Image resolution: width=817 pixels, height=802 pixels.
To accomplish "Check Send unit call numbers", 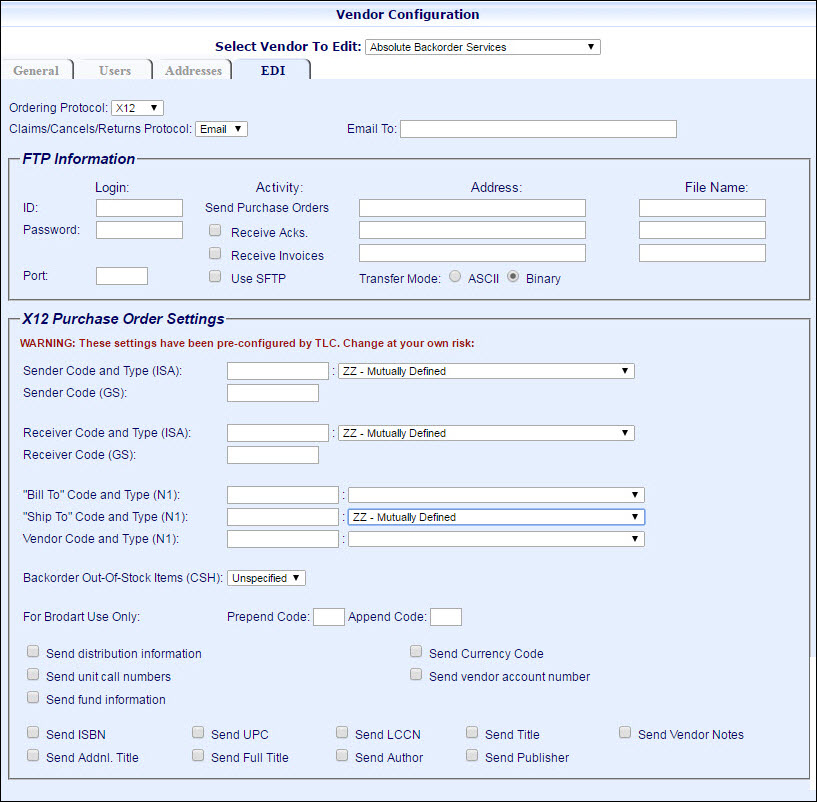I will (33, 674).
